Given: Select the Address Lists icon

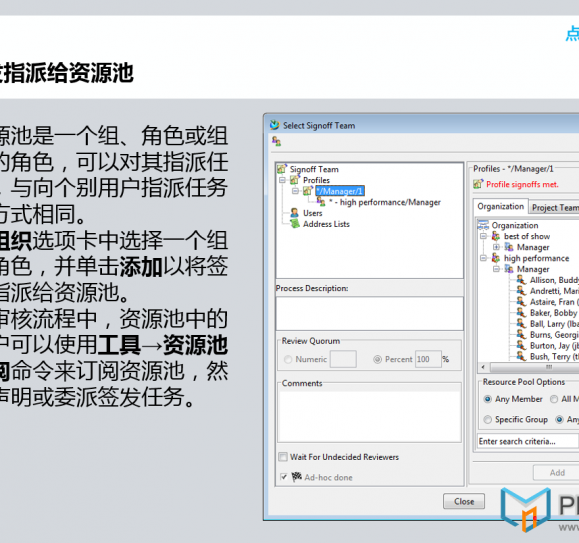Looking at the screenshot, I should click(295, 224).
